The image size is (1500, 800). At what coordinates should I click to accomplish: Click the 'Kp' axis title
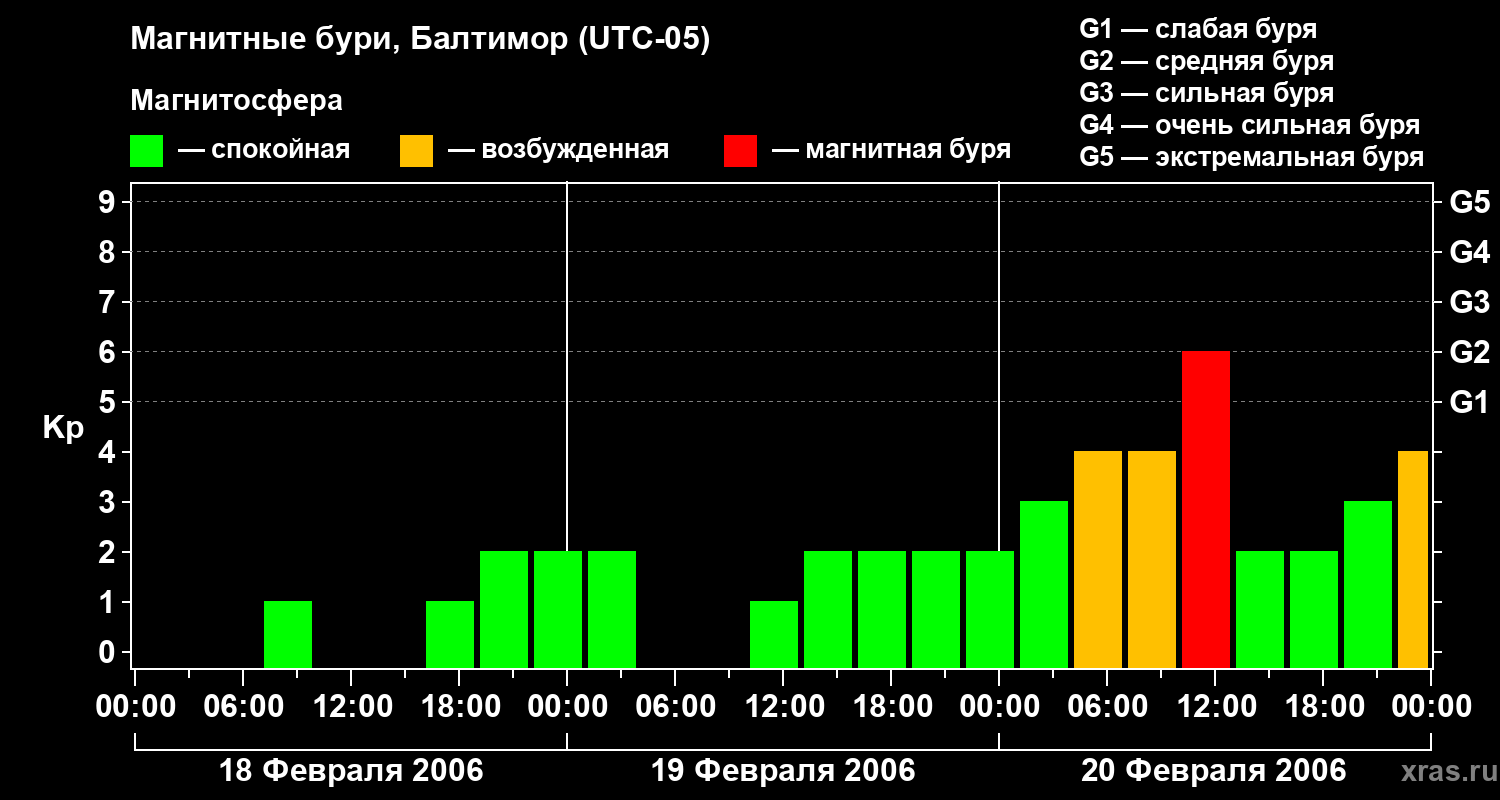pos(63,428)
